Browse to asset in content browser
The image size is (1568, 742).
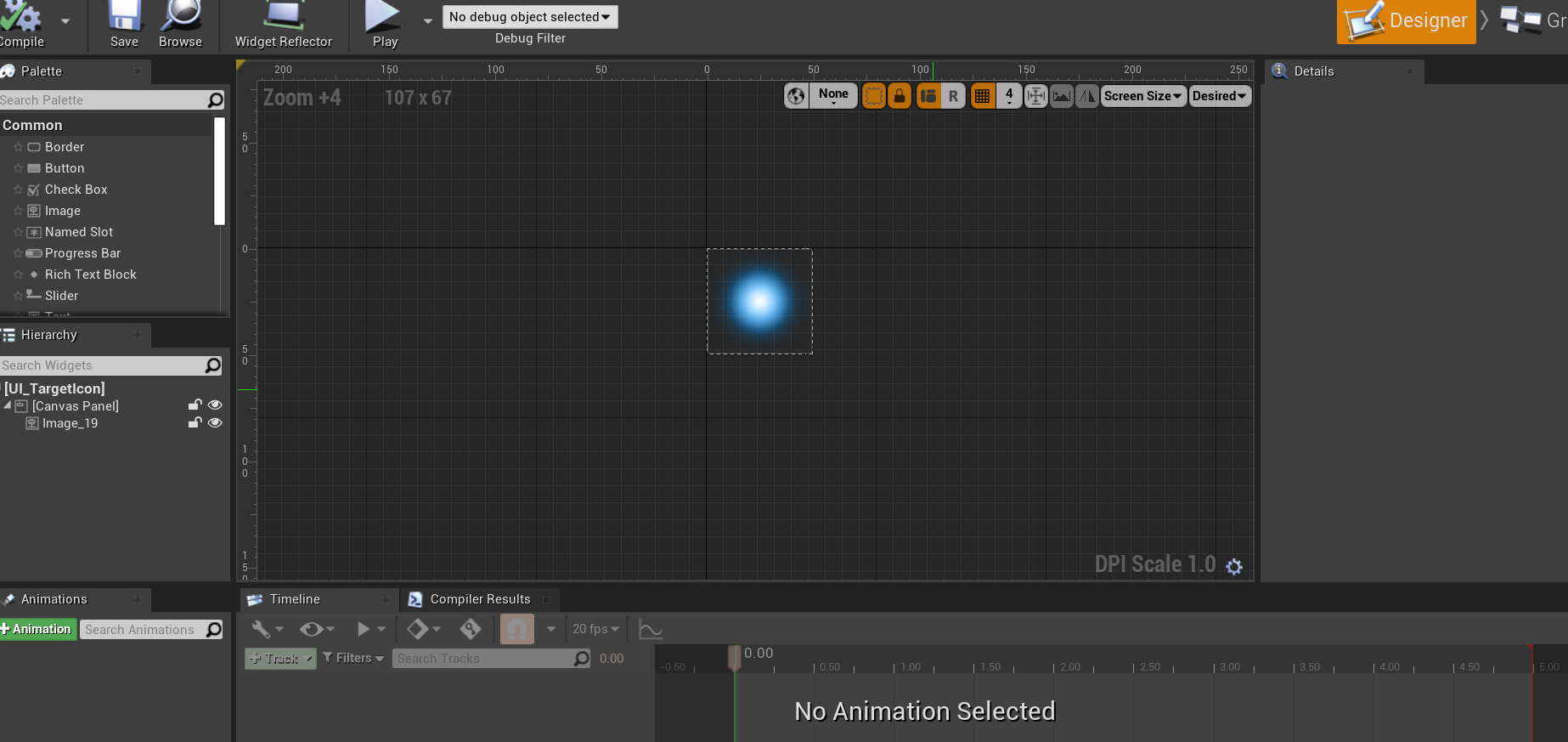[x=180, y=25]
